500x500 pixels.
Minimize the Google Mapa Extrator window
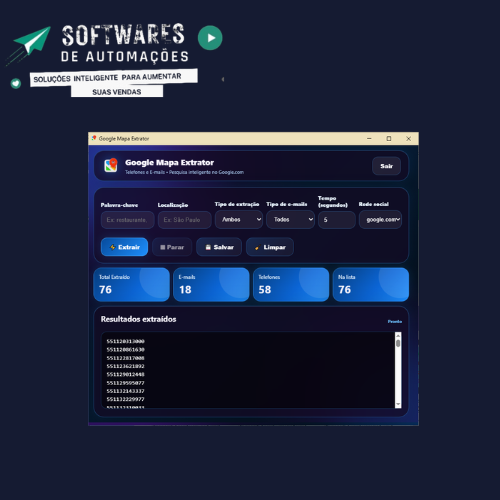(x=369, y=138)
